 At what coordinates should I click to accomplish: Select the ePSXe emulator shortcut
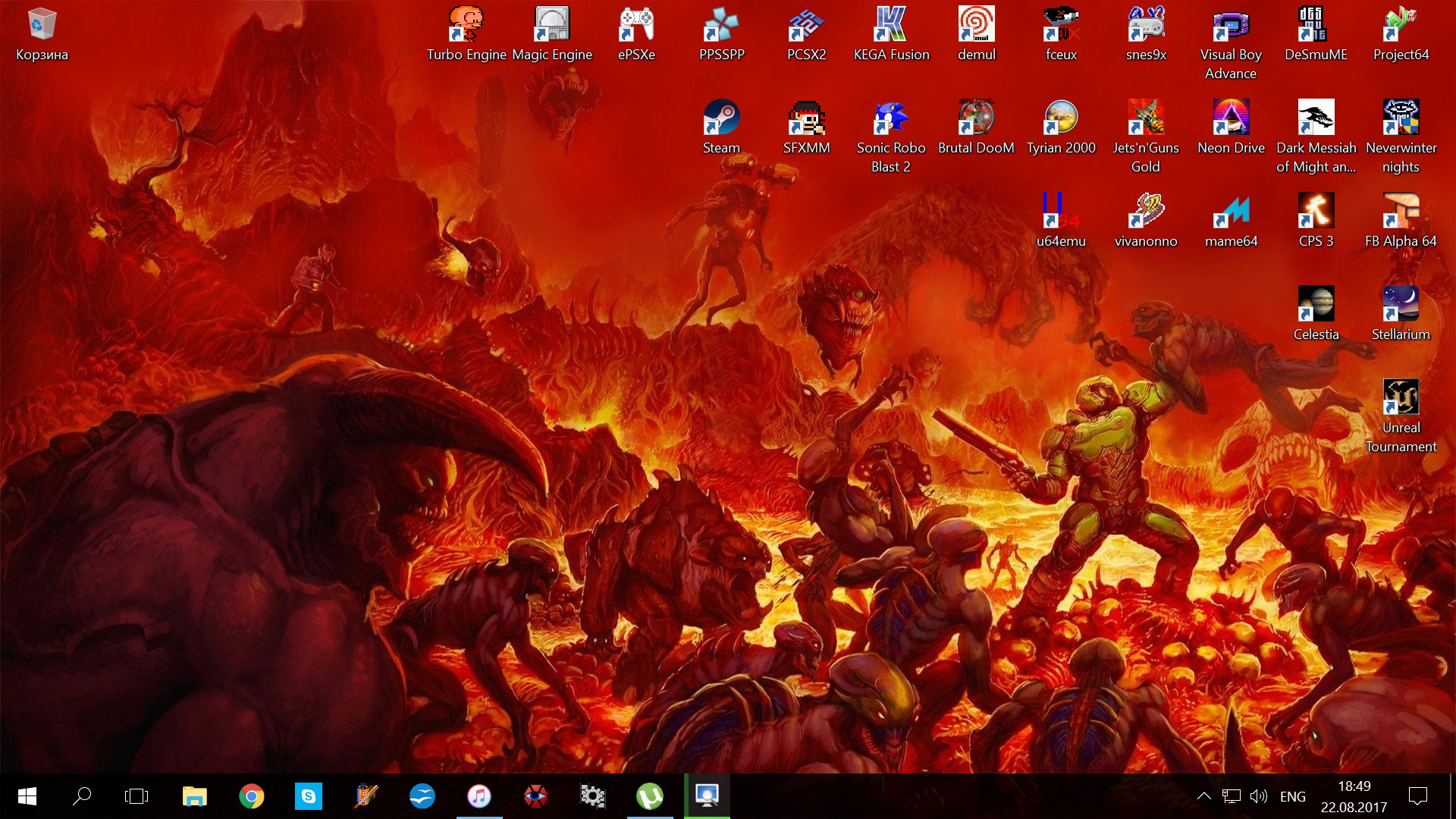pos(636,35)
